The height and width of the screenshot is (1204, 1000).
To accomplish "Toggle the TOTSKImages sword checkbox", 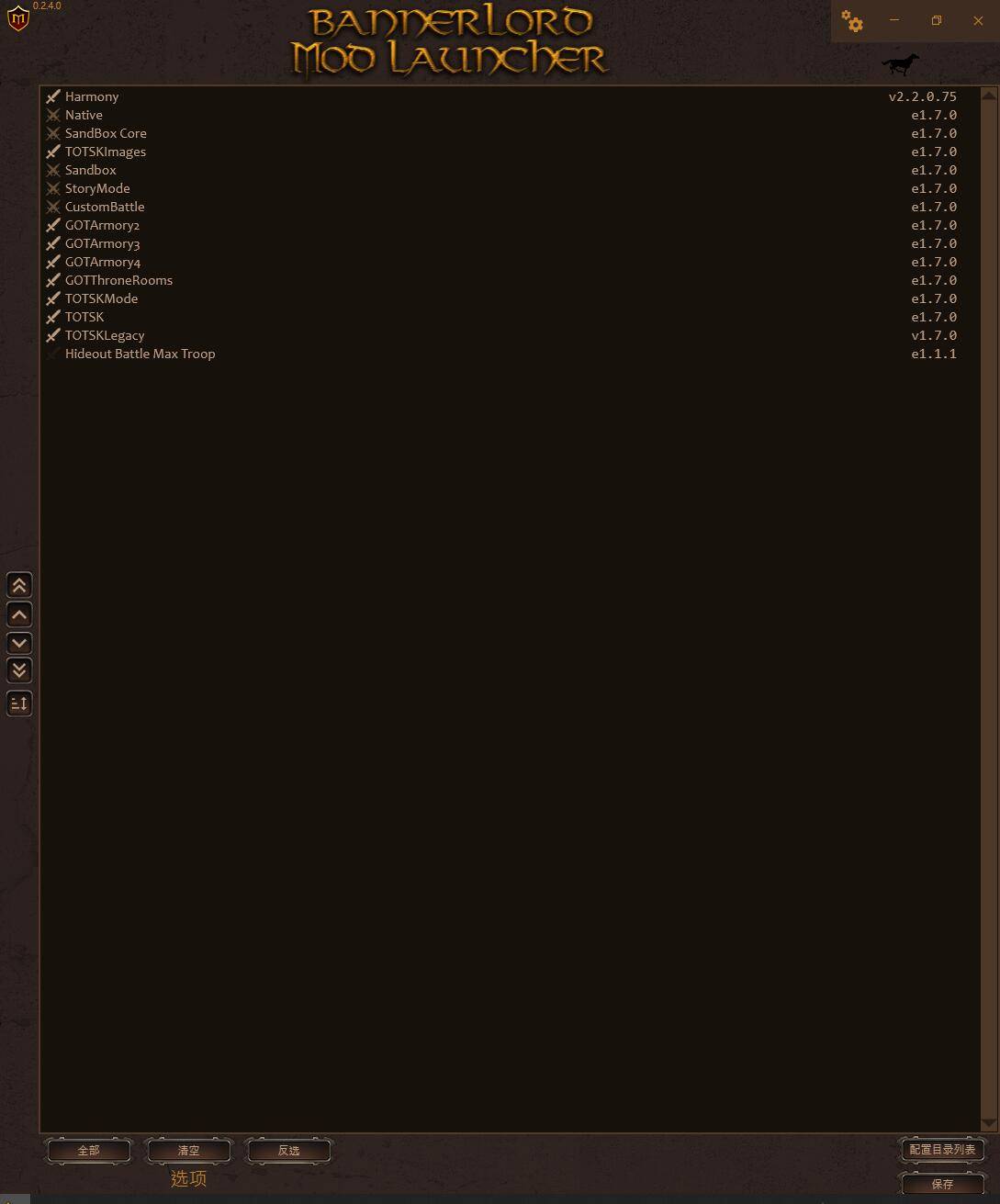I will [53, 152].
